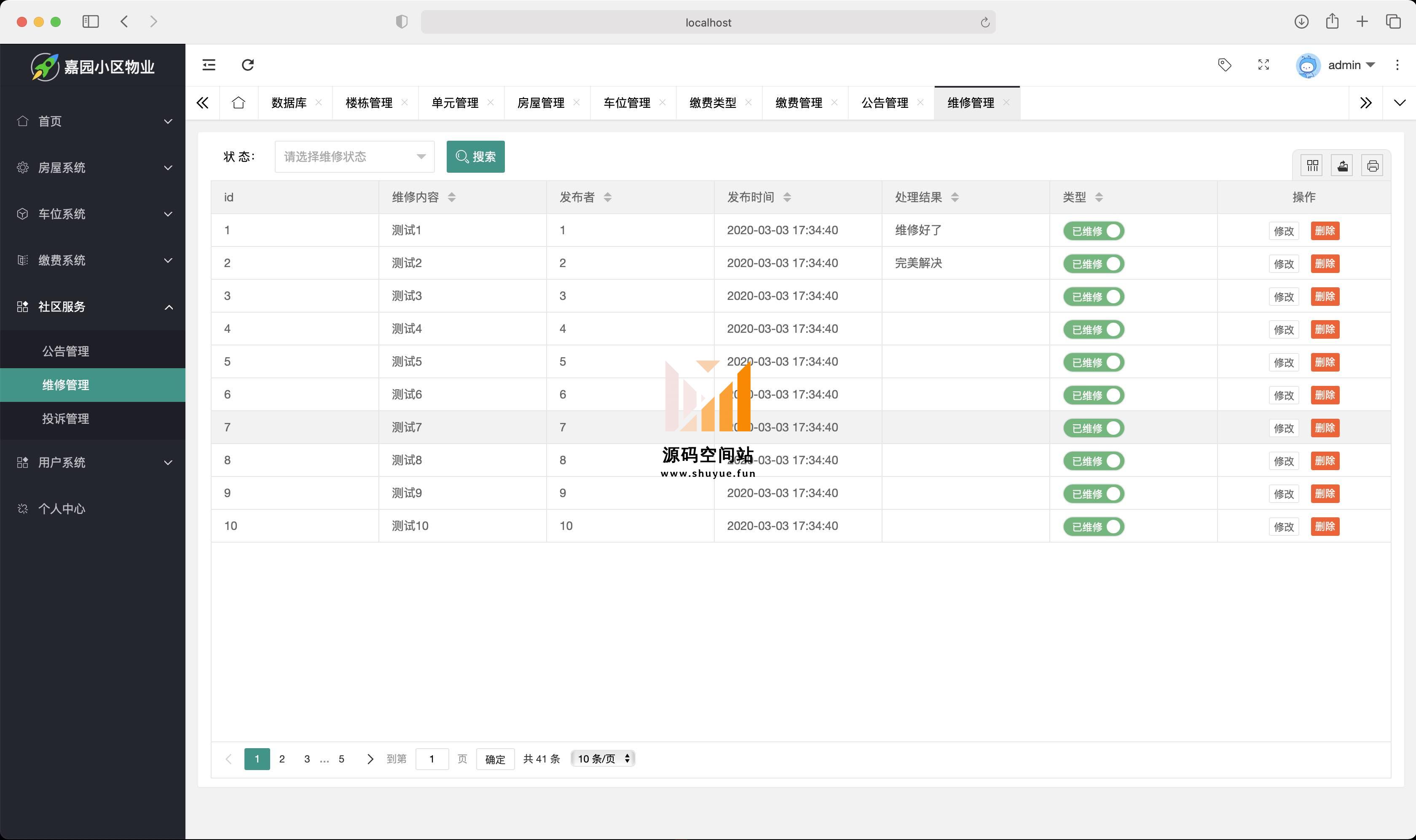Collapse the 社区服务 sidebar menu
The height and width of the screenshot is (840, 1416).
tap(93, 307)
